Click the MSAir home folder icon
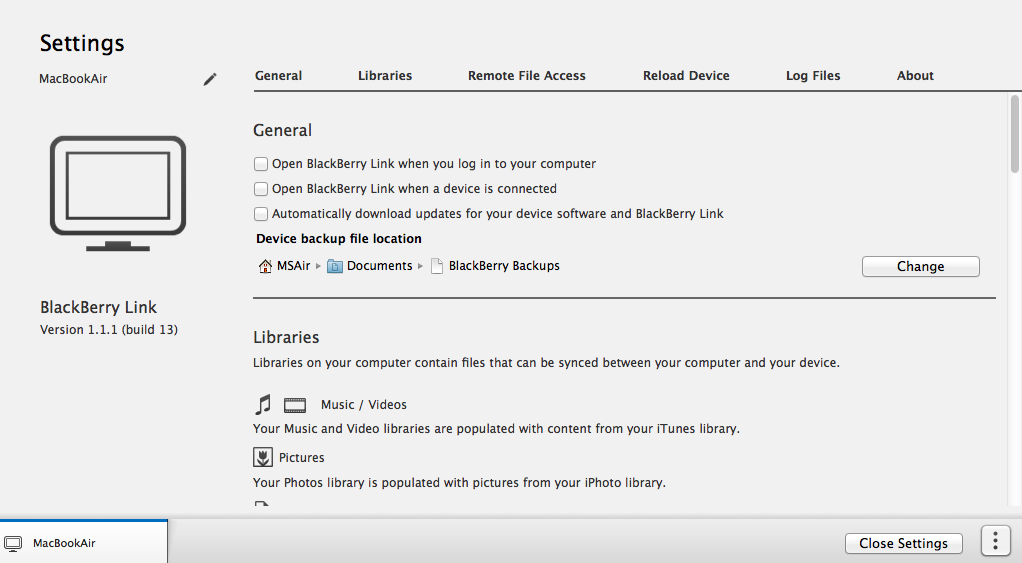Image resolution: width=1022 pixels, height=563 pixels. (x=265, y=266)
